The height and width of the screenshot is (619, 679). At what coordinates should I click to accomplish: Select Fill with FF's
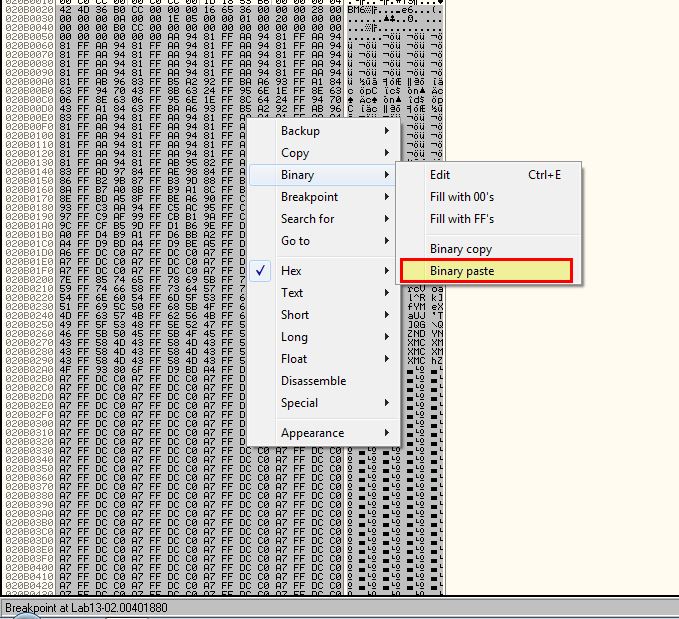tap(488, 219)
